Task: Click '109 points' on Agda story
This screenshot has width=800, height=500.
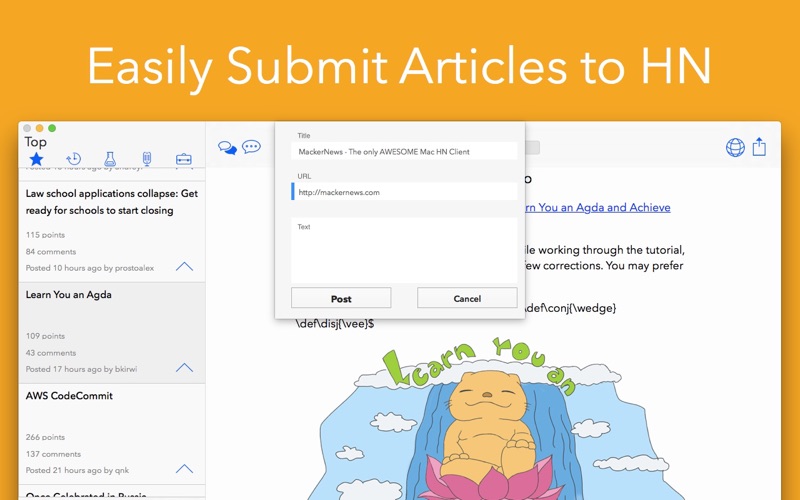Action: click(x=45, y=336)
